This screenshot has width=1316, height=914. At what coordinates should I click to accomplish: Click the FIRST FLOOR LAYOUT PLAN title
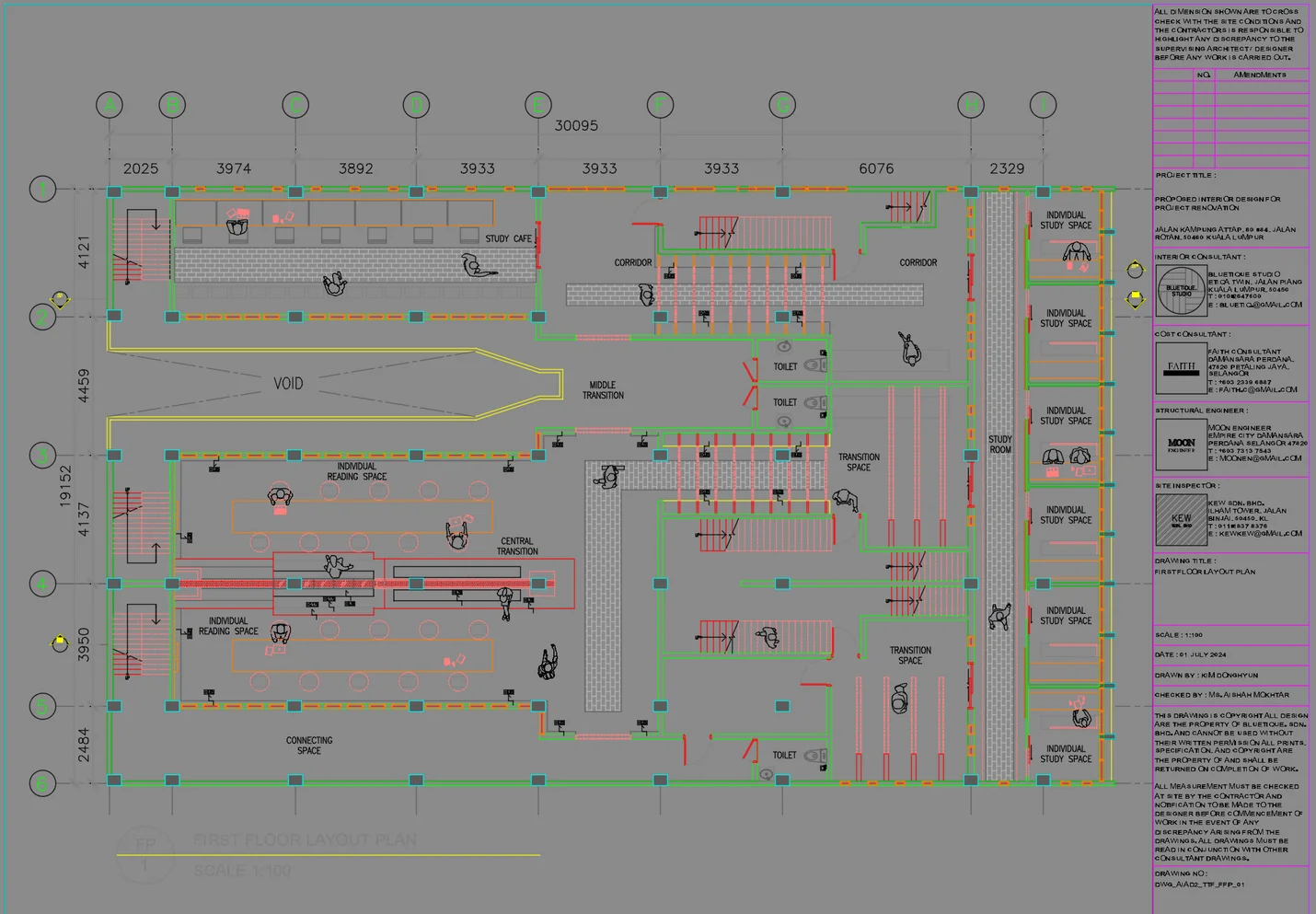tap(305, 840)
